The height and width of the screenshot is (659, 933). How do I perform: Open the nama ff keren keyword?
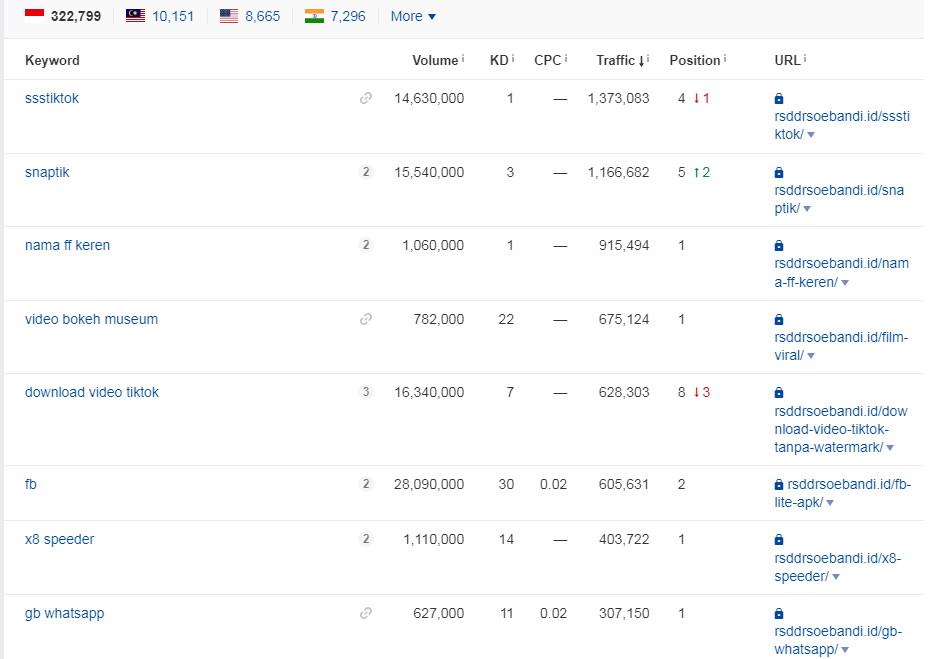point(67,246)
